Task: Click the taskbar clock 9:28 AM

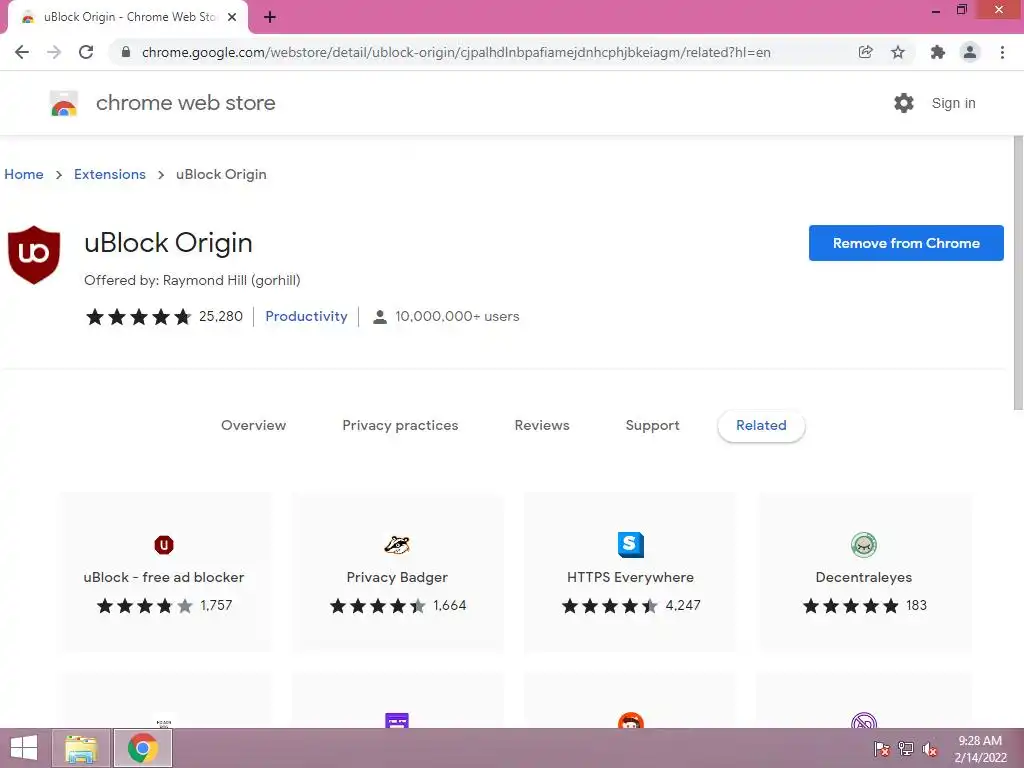Action: click(980, 741)
